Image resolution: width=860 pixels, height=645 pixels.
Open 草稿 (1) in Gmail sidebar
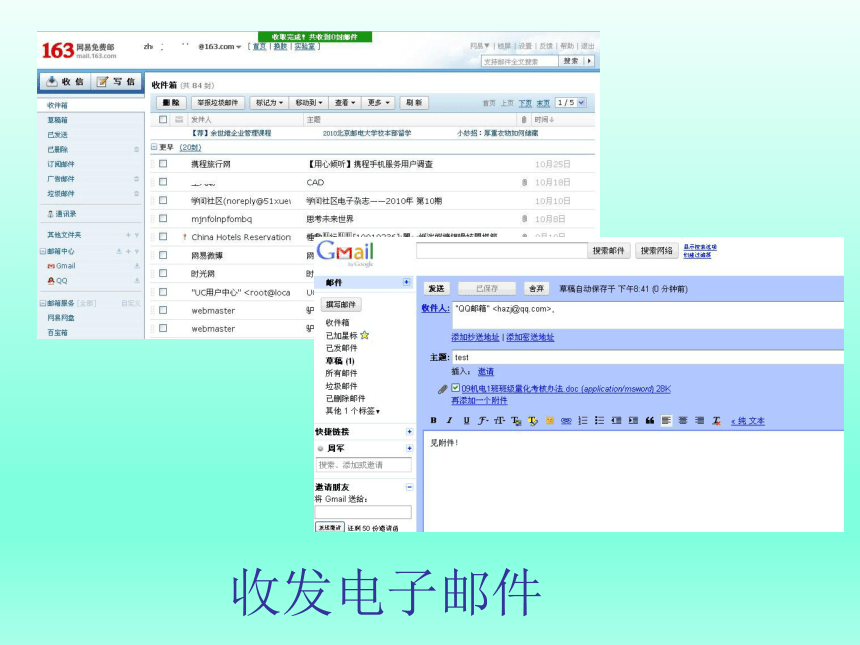coord(340,361)
